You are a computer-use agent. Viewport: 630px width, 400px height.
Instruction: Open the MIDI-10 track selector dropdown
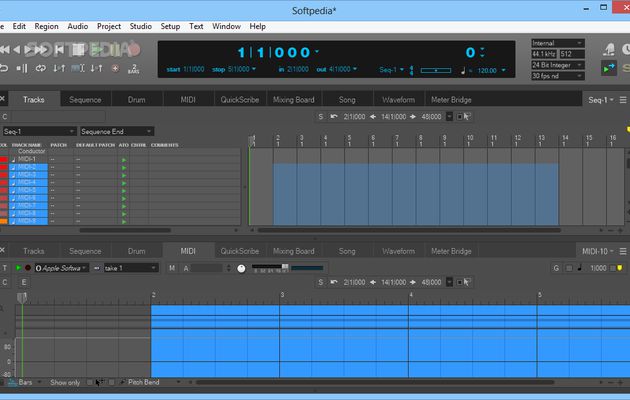(x=597, y=251)
